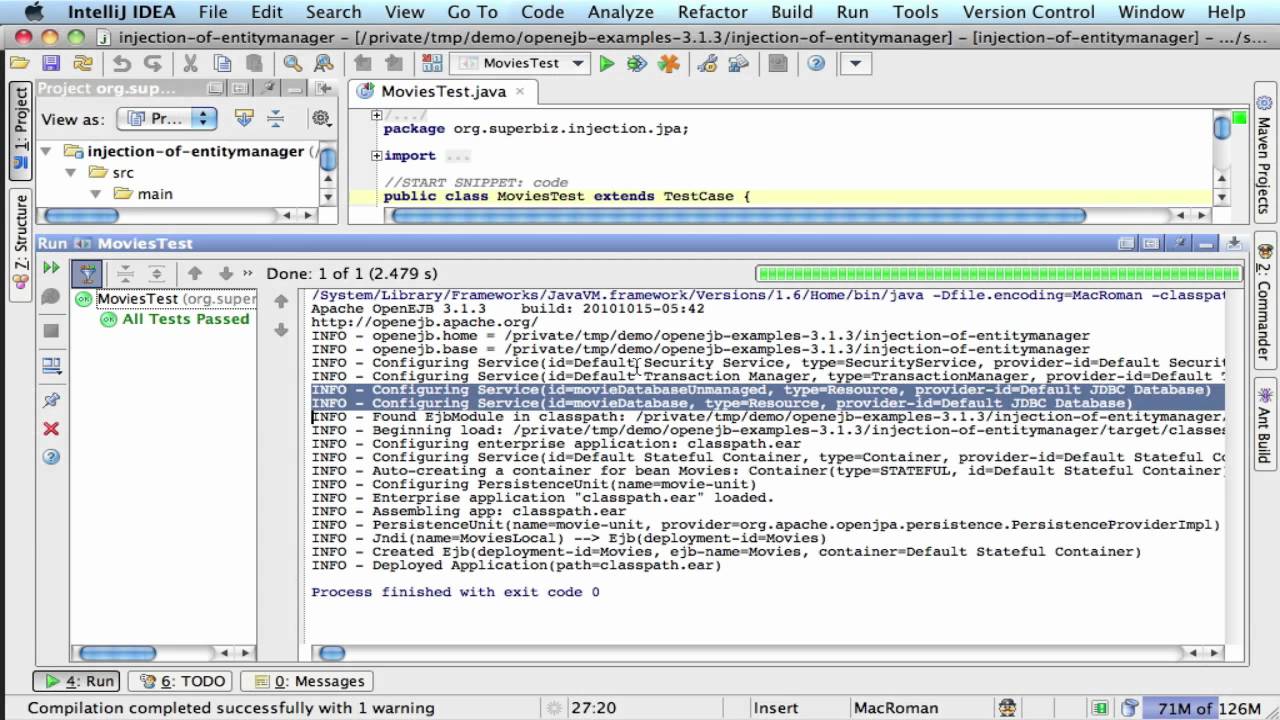The width and height of the screenshot is (1280, 720).
Task: Click the Paste clipboard icon
Action: coord(254,63)
